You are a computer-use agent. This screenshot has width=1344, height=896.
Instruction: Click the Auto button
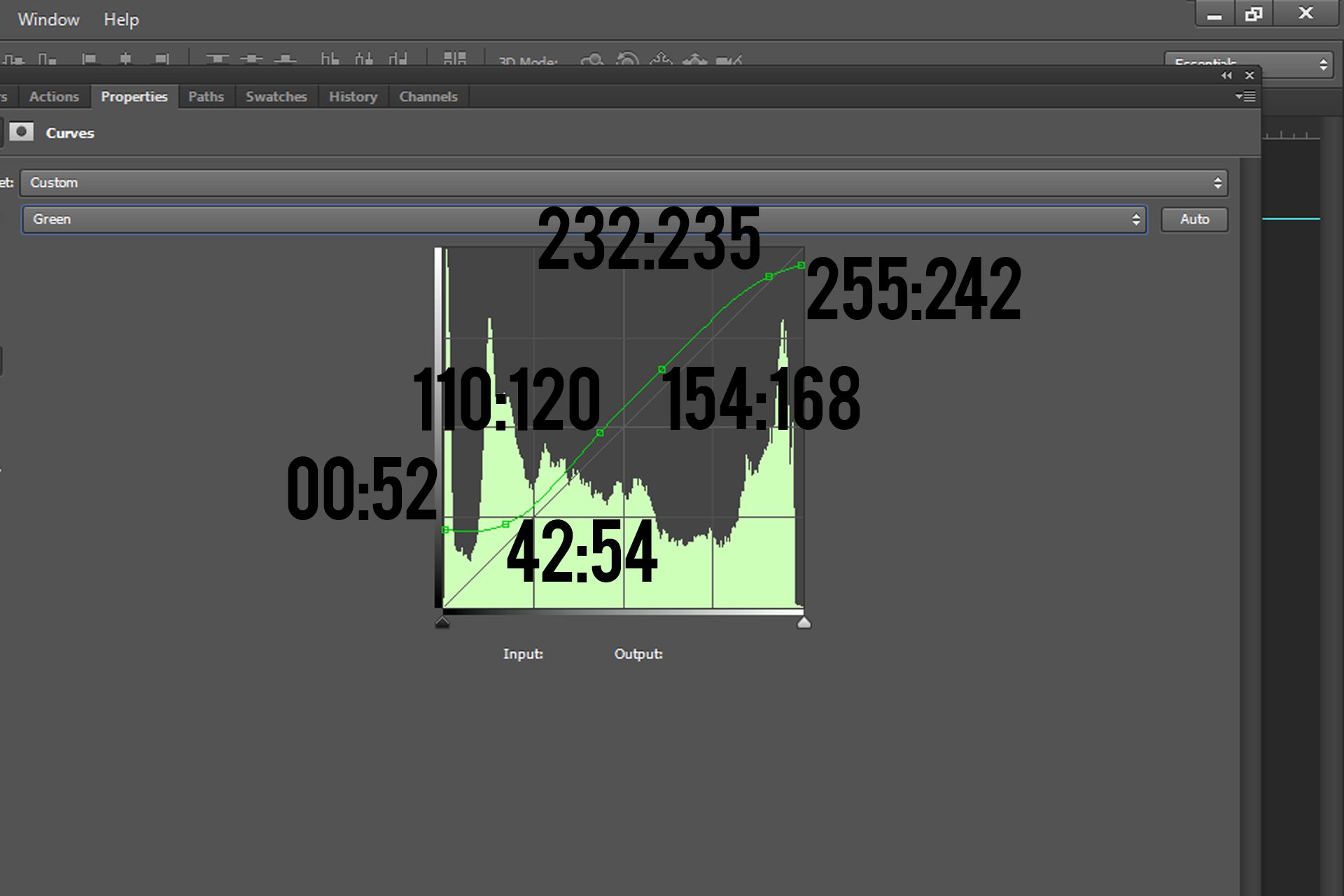pos(1194,219)
